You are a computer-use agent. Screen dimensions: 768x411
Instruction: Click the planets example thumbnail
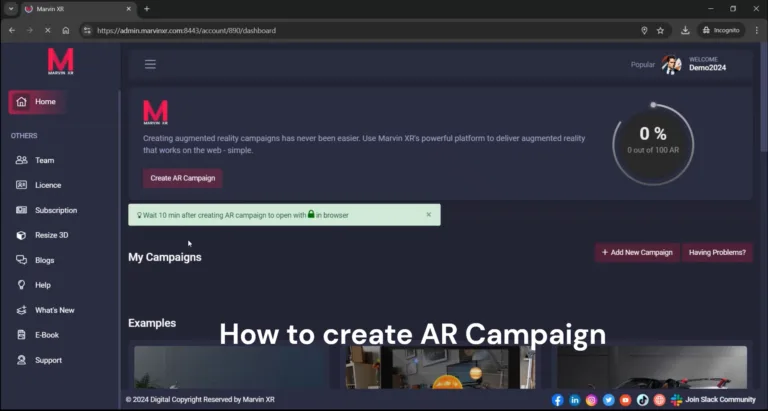(440, 367)
